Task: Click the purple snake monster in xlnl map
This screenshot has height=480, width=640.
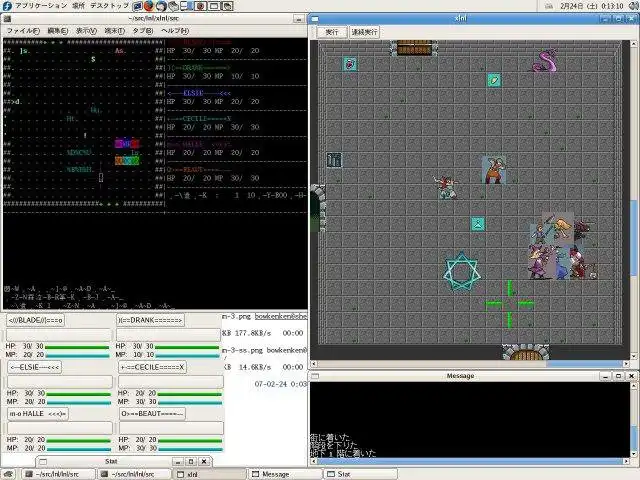Action: [x=545, y=60]
